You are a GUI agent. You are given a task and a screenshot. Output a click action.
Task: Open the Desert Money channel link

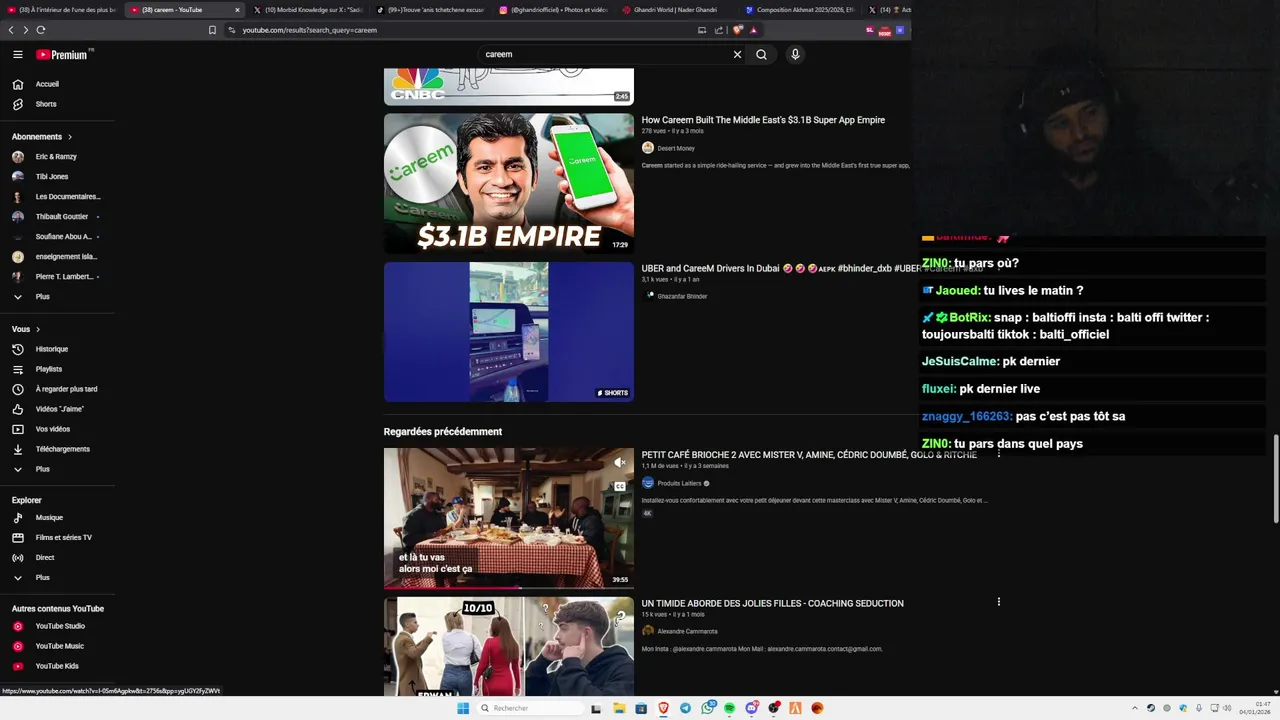675,148
